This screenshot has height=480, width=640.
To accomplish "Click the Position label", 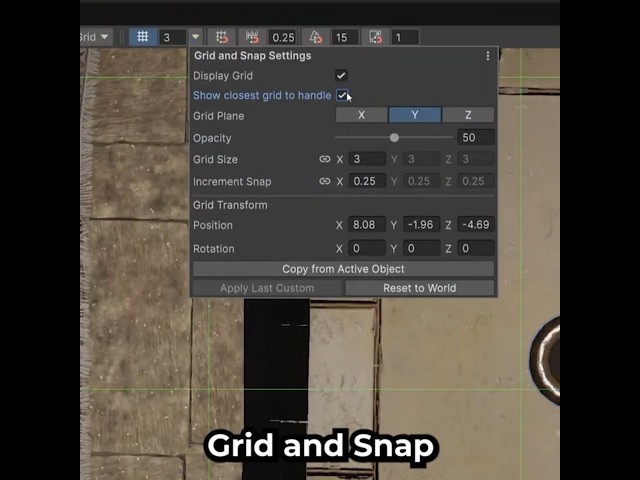I will pos(213,225).
